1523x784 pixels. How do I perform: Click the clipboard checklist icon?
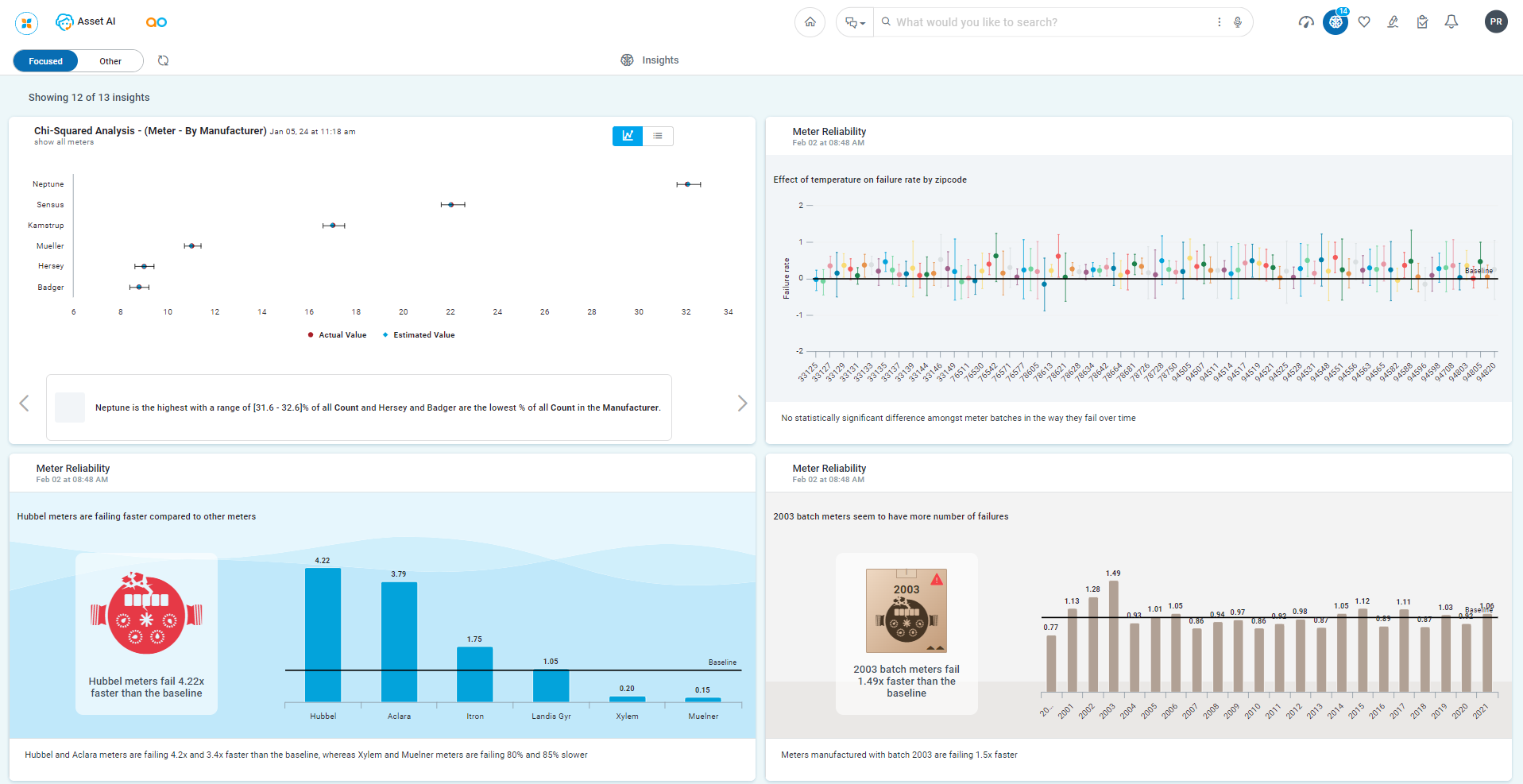[1422, 22]
